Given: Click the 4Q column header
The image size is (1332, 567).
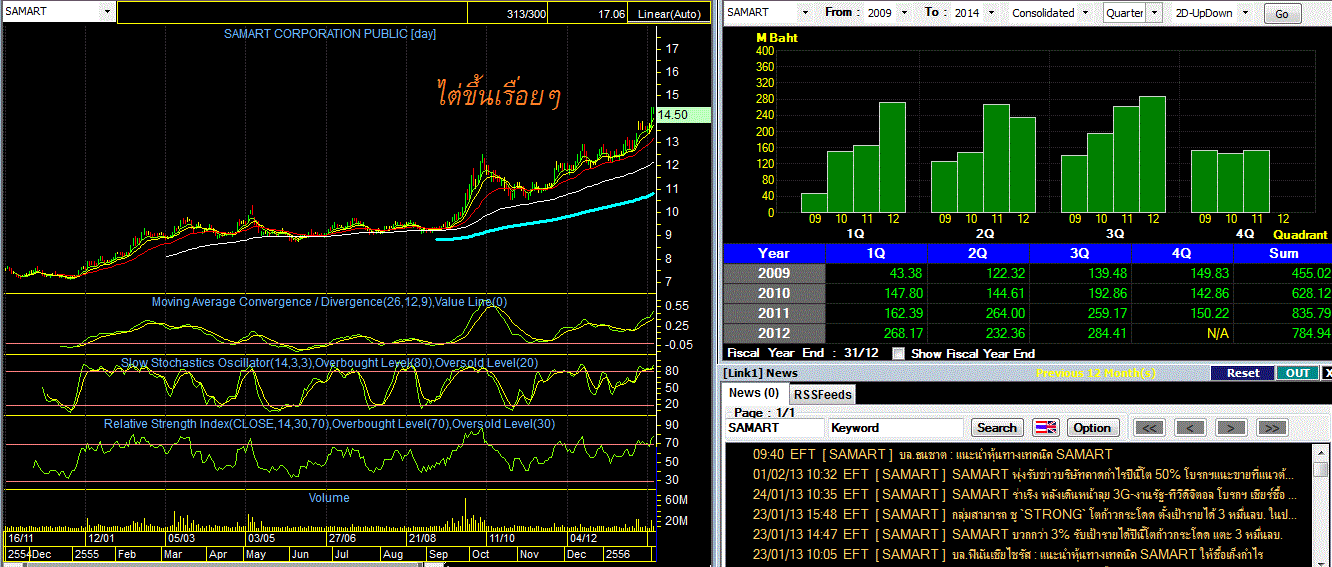Looking at the screenshot, I should tap(1182, 253).
